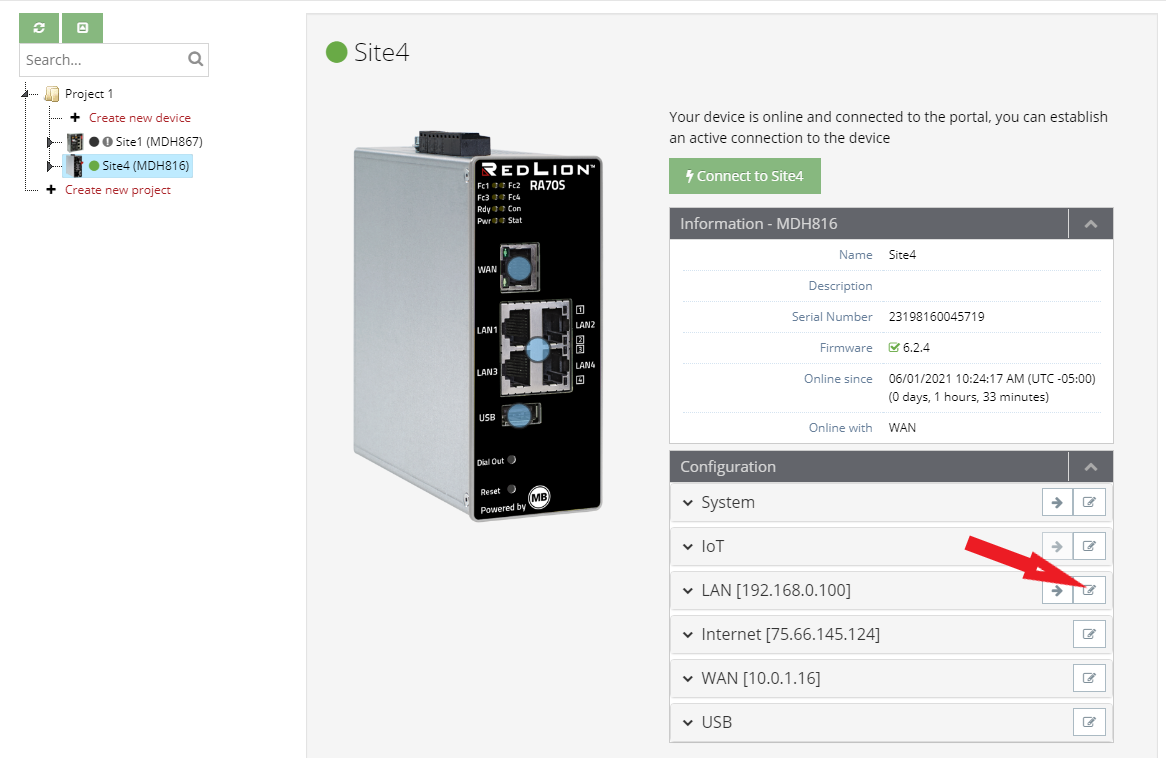Click the arrow button in the LAN row
This screenshot has width=1166, height=759.
(x=1057, y=590)
